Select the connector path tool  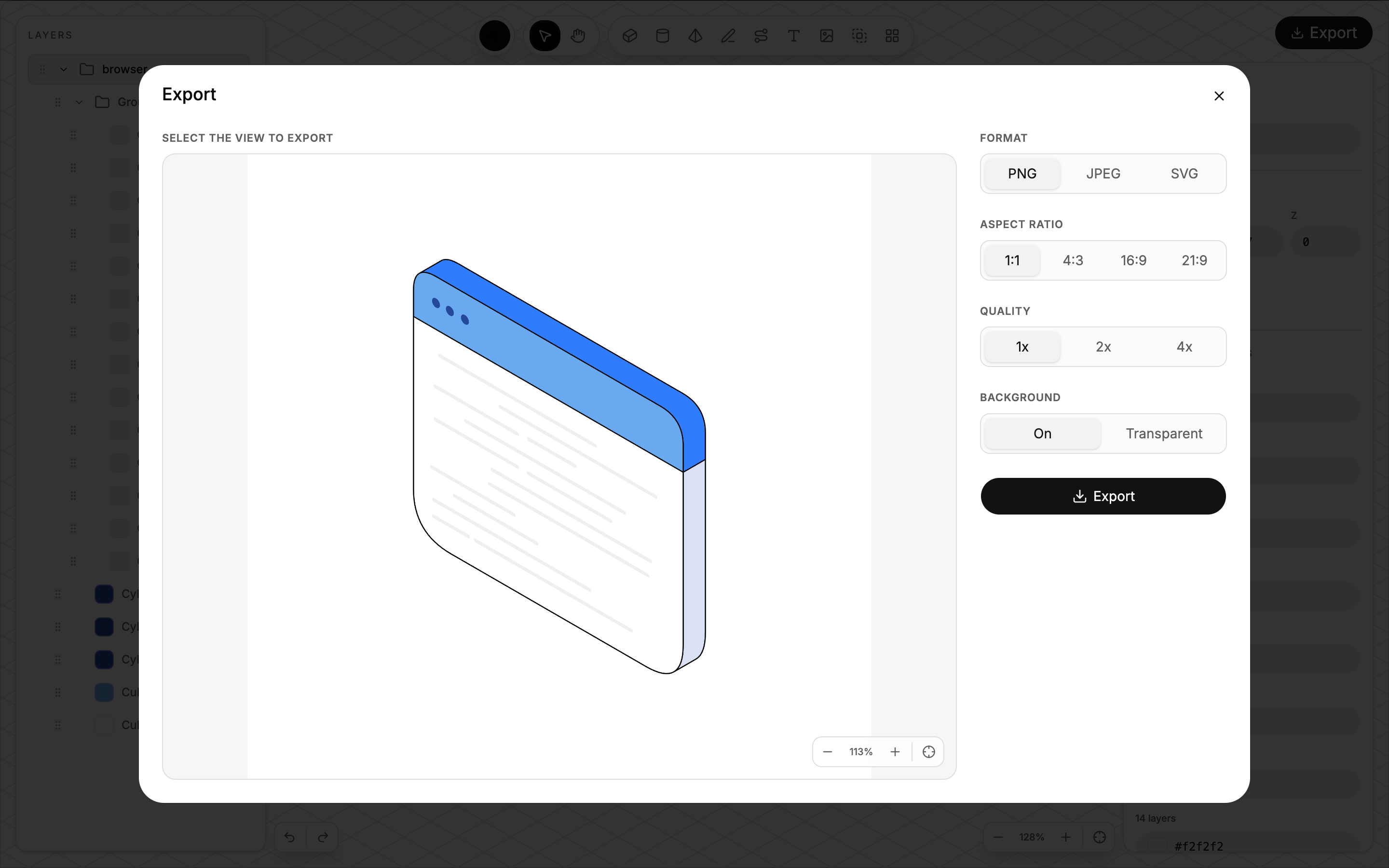(x=761, y=36)
